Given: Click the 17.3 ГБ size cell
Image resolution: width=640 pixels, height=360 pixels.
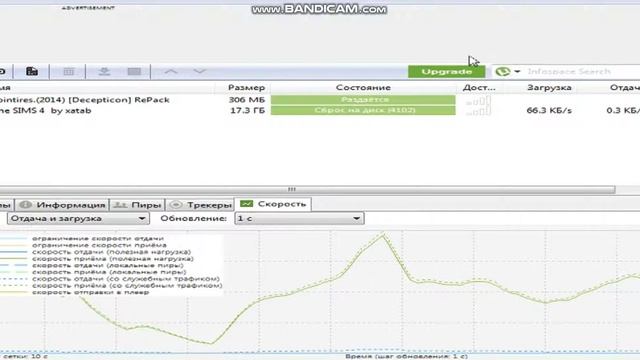Looking at the screenshot, I should point(247,110).
